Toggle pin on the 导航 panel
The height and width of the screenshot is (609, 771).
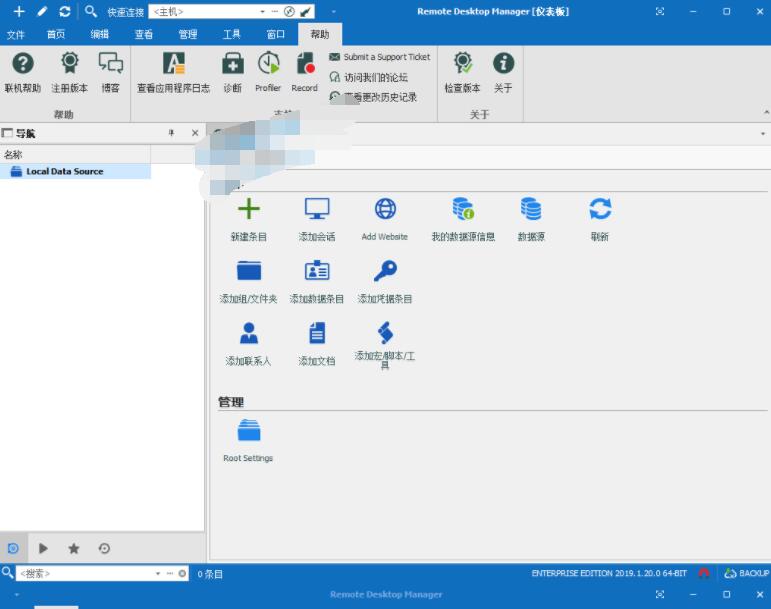tap(172, 133)
